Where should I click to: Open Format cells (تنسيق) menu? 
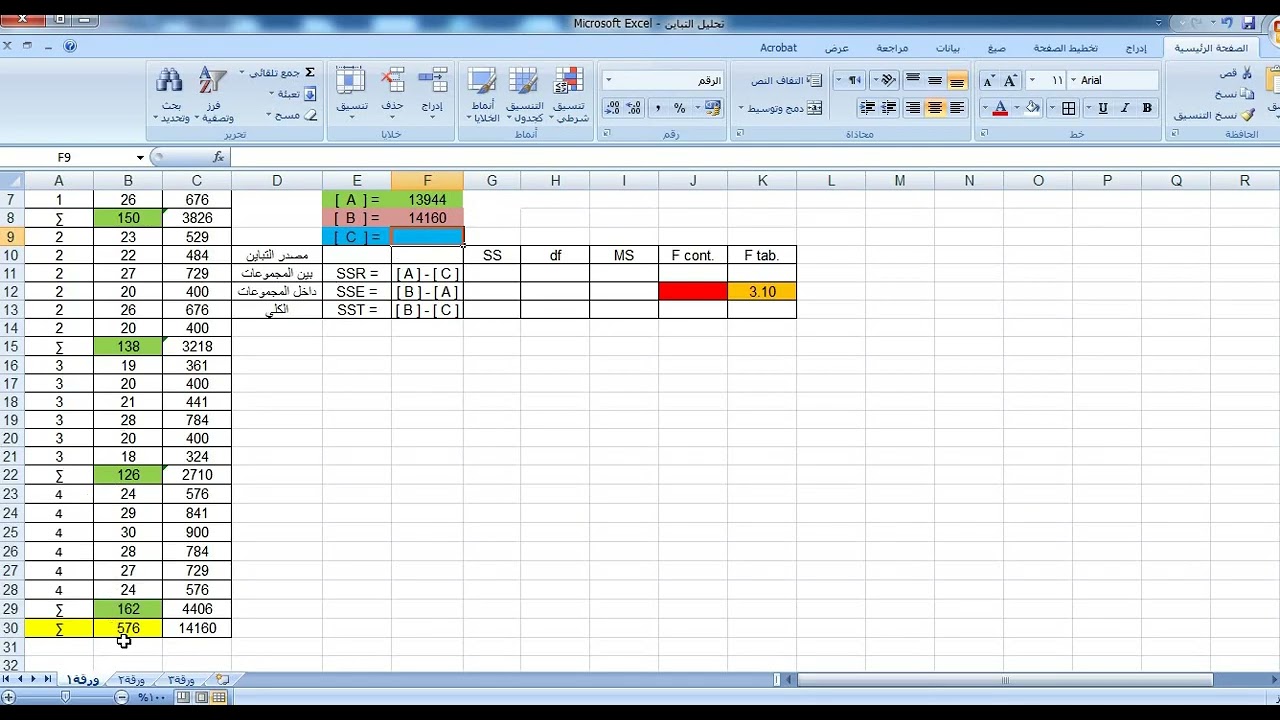pos(351,95)
